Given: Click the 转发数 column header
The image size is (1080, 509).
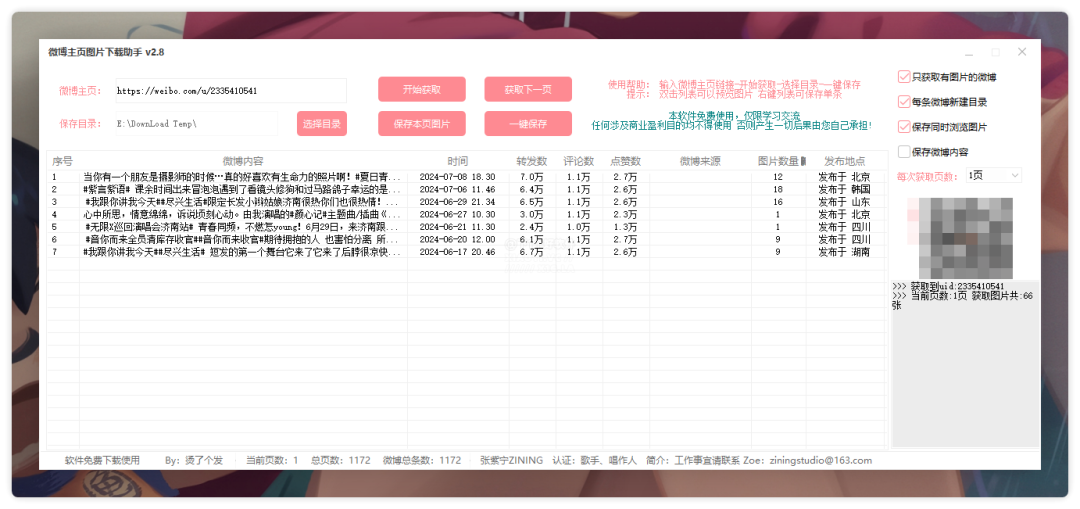Looking at the screenshot, I should [x=532, y=161].
